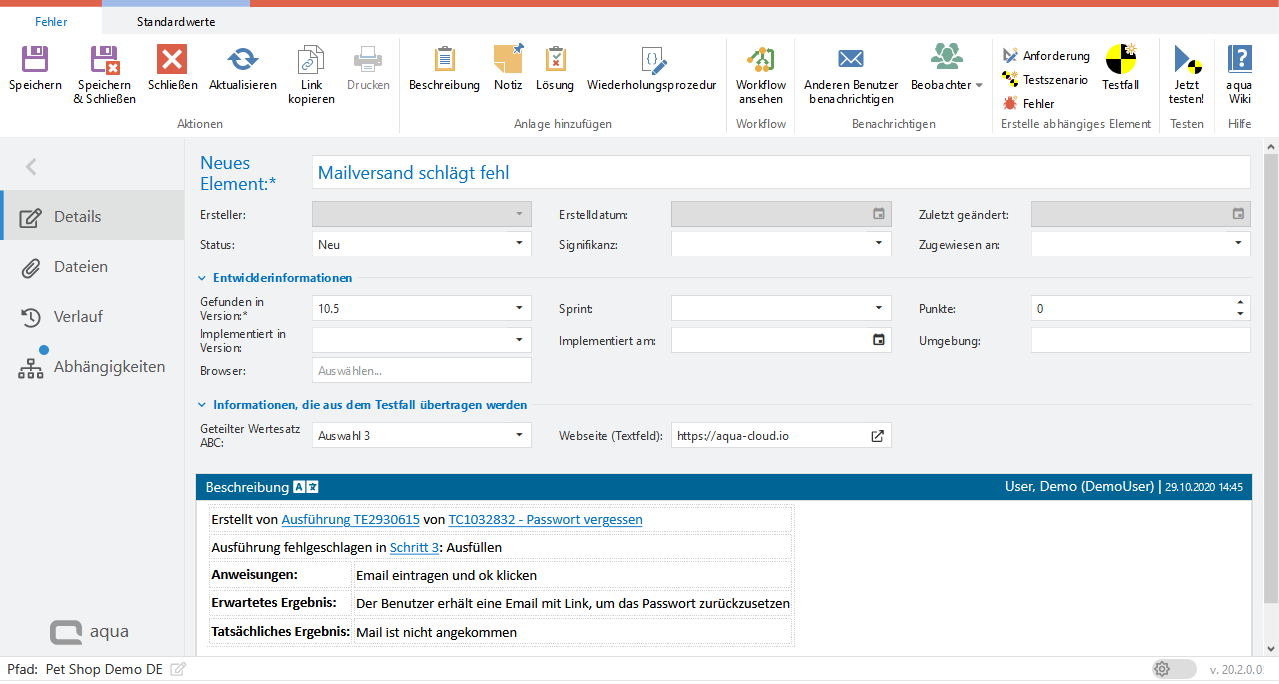Screen dimensions: 1279x684
Task: Open the Status dropdown
Action: [x=519, y=242]
